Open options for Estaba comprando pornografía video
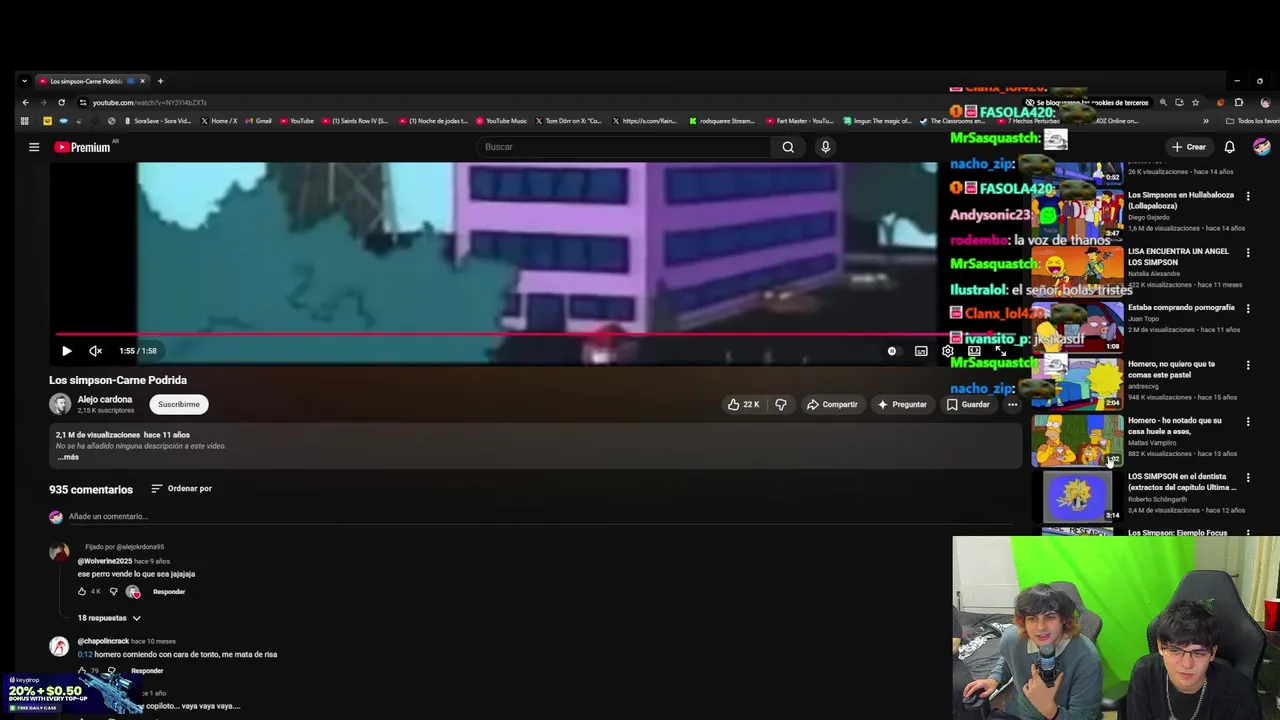Screen dimensions: 1280x720 [1247, 309]
